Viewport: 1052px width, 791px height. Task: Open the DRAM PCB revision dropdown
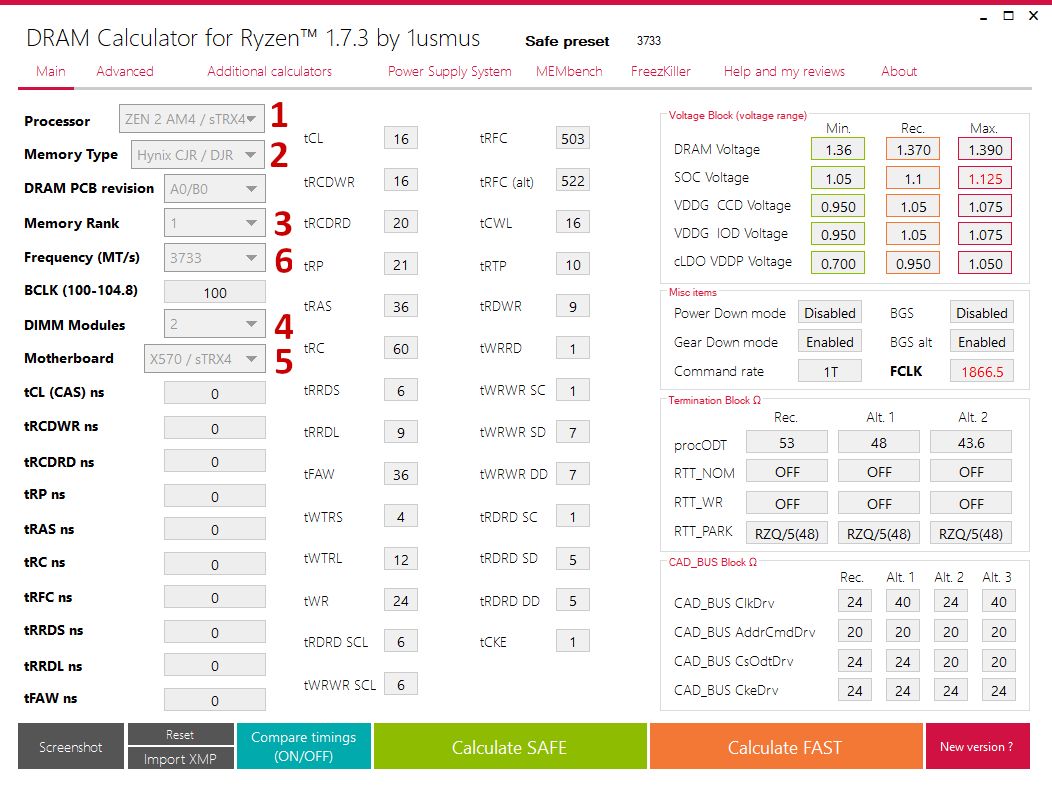point(215,189)
